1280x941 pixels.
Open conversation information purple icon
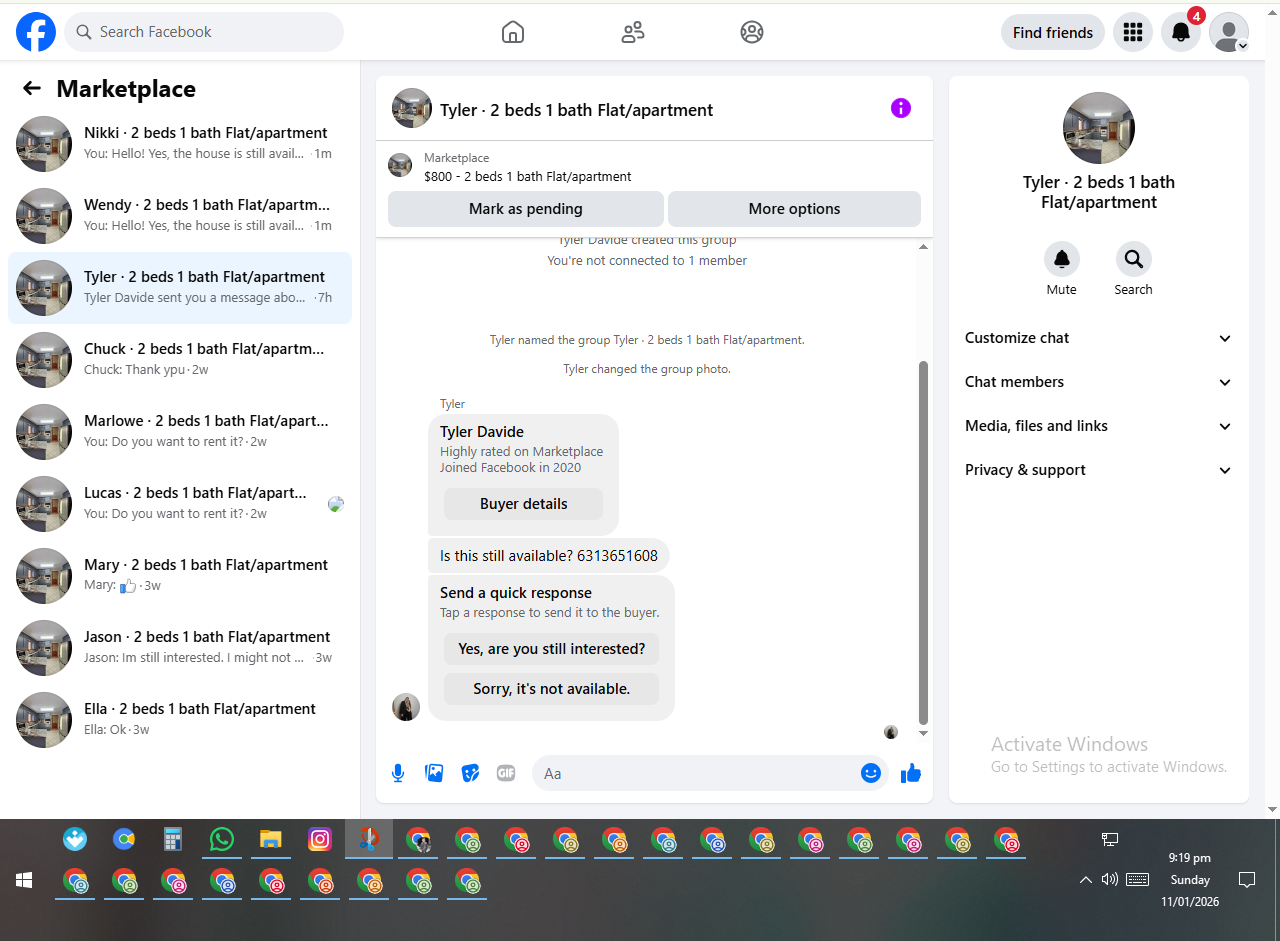pyautogui.click(x=901, y=108)
